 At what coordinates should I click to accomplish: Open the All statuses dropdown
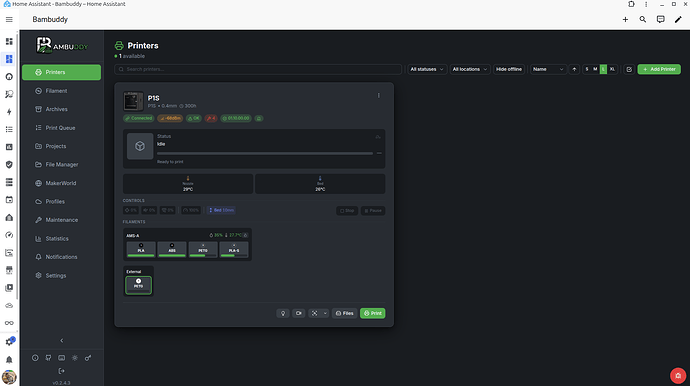[427, 69]
